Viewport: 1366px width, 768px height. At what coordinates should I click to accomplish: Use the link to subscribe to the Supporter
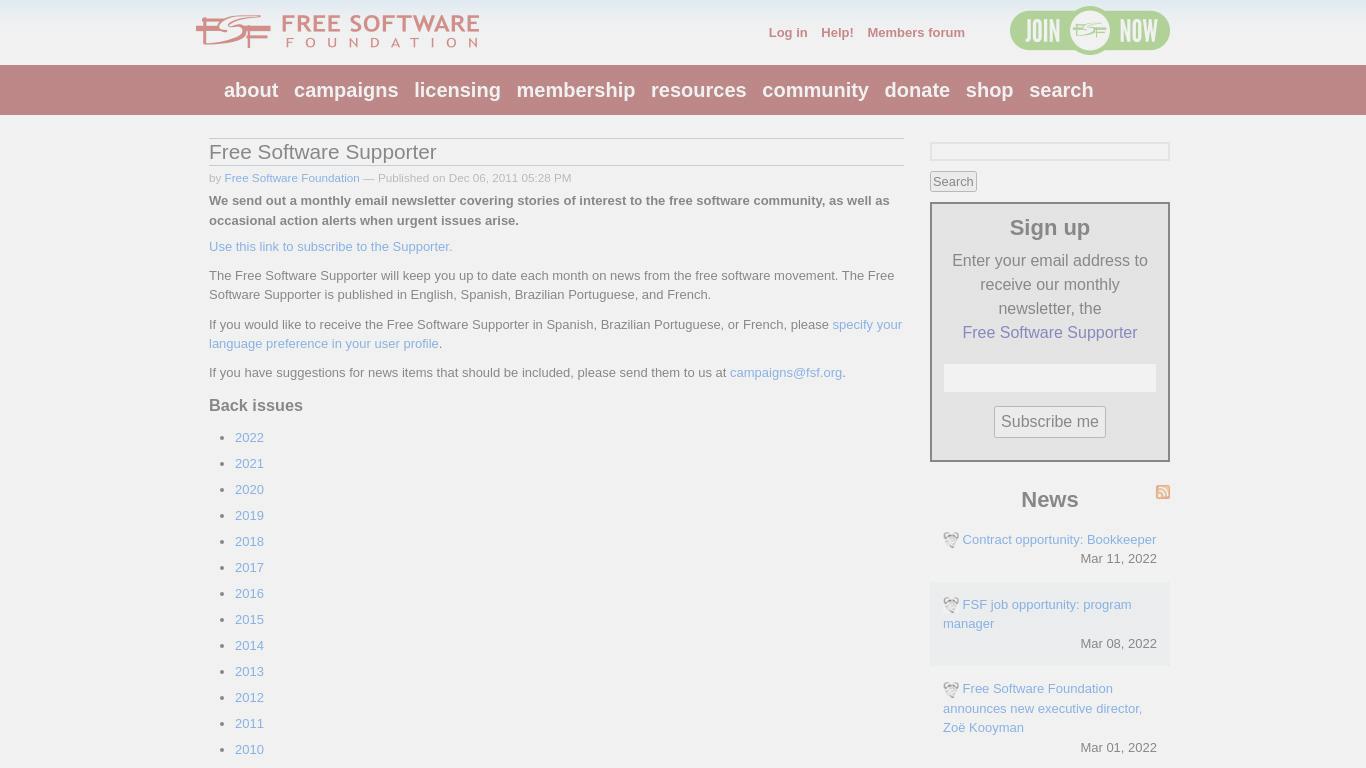[x=330, y=247]
